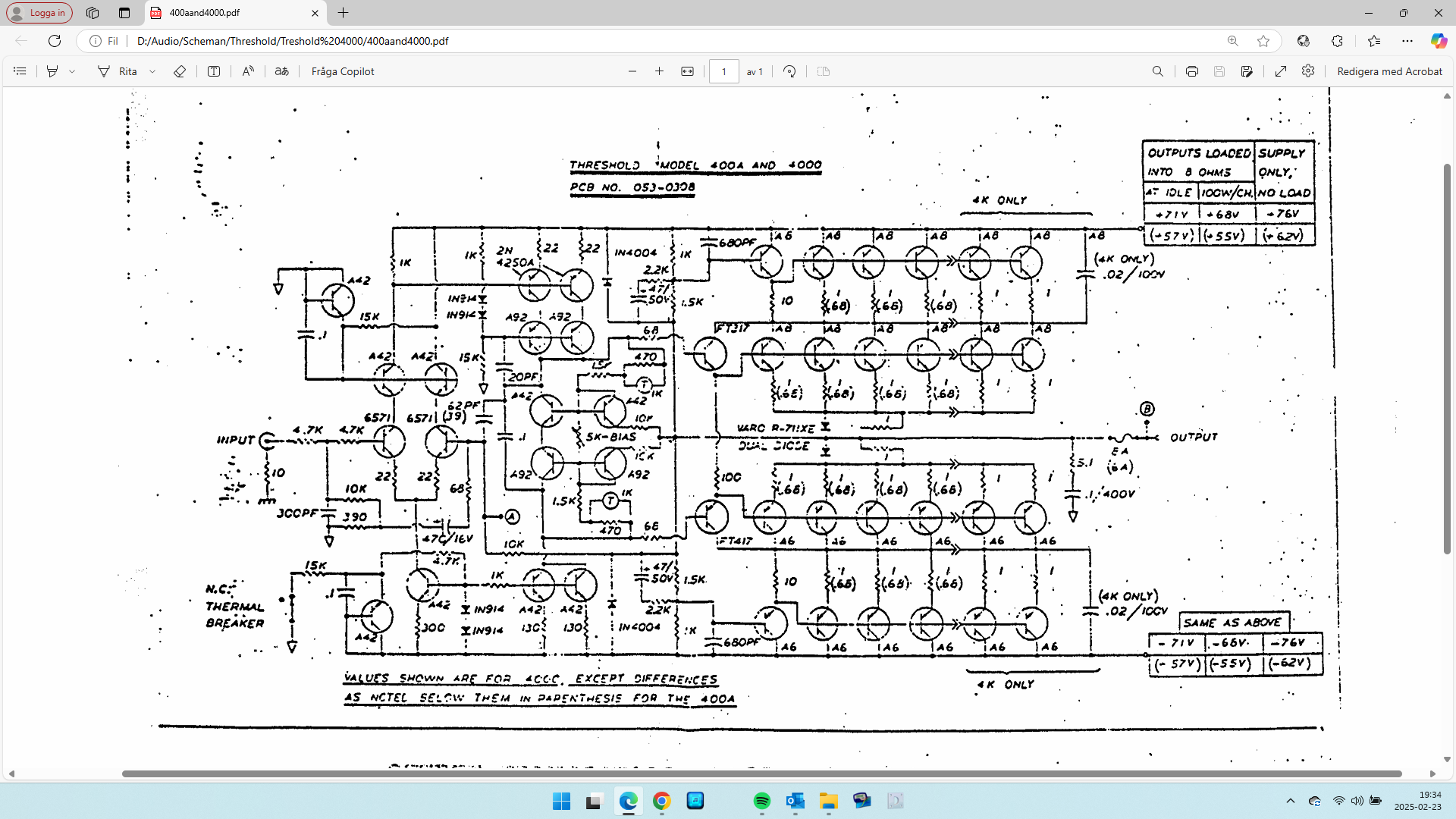Viewport: 1456px width, 819px height.
Task: Open Task View in the taskbar
Action: (x=595, y=801)
